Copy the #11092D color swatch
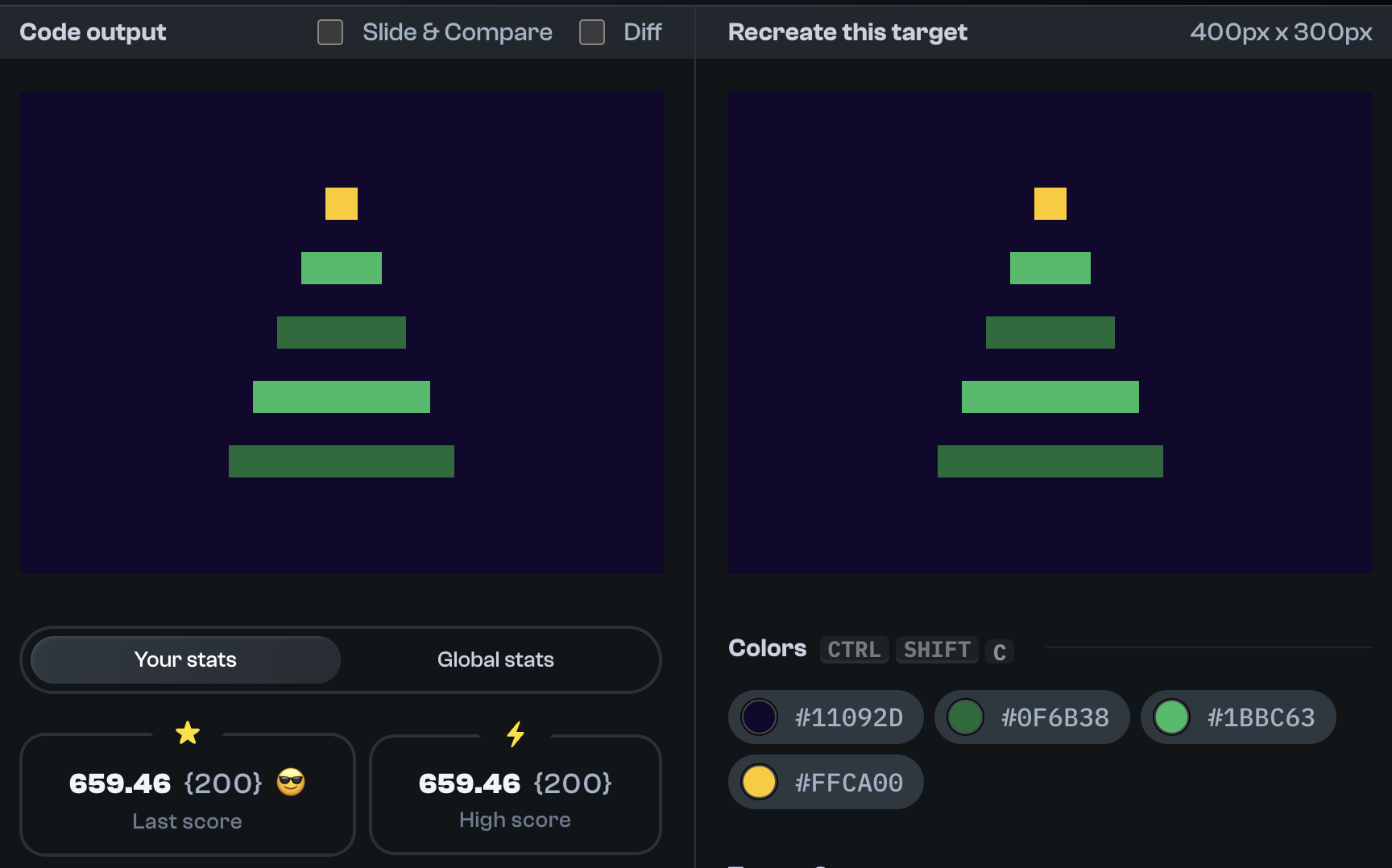 [825, 717]
